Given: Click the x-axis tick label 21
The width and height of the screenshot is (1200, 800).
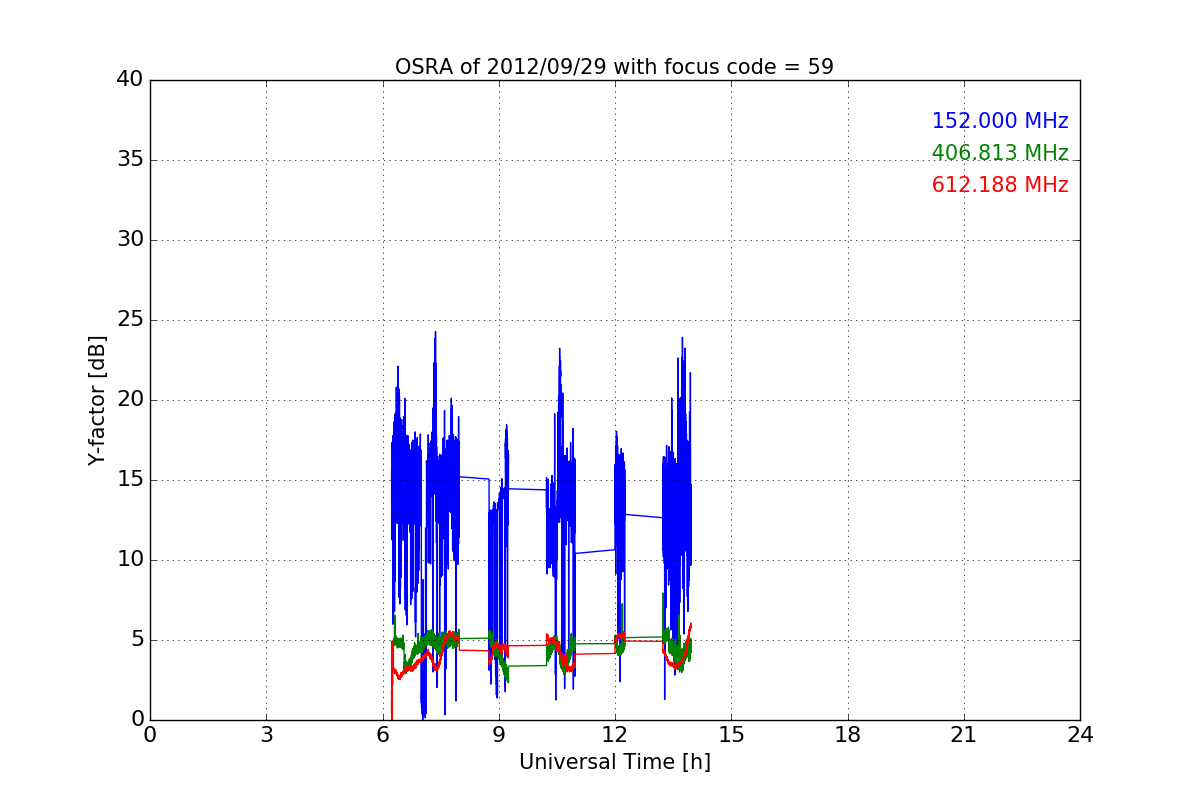Looking at the screenshot, I should click(x=964, y=734).
